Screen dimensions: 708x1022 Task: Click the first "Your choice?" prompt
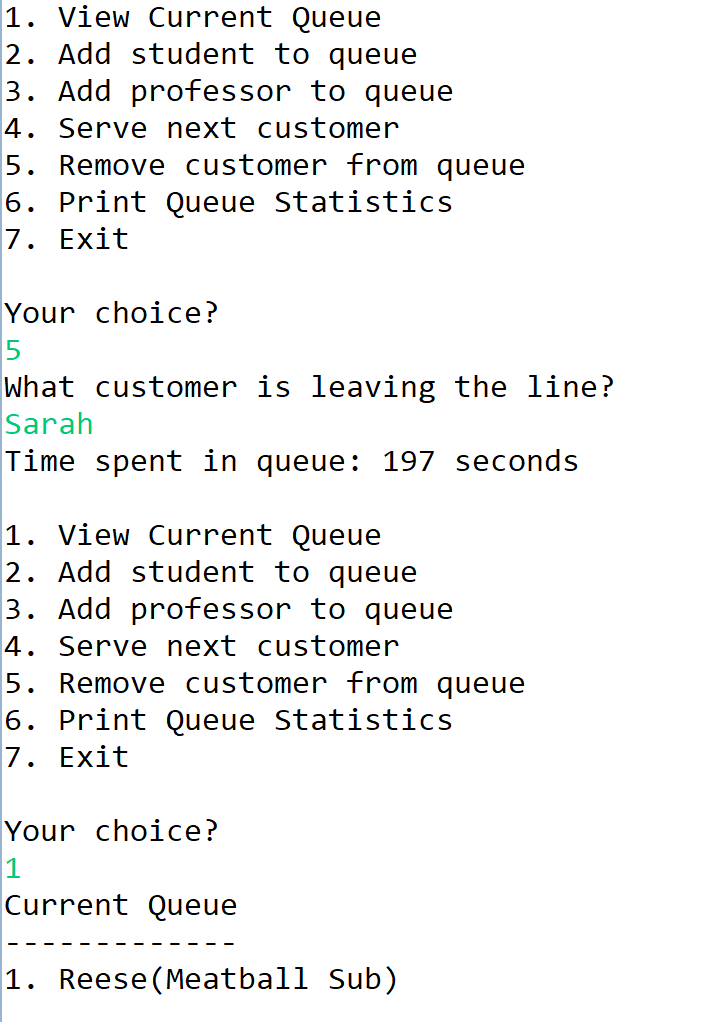[111, 314]
